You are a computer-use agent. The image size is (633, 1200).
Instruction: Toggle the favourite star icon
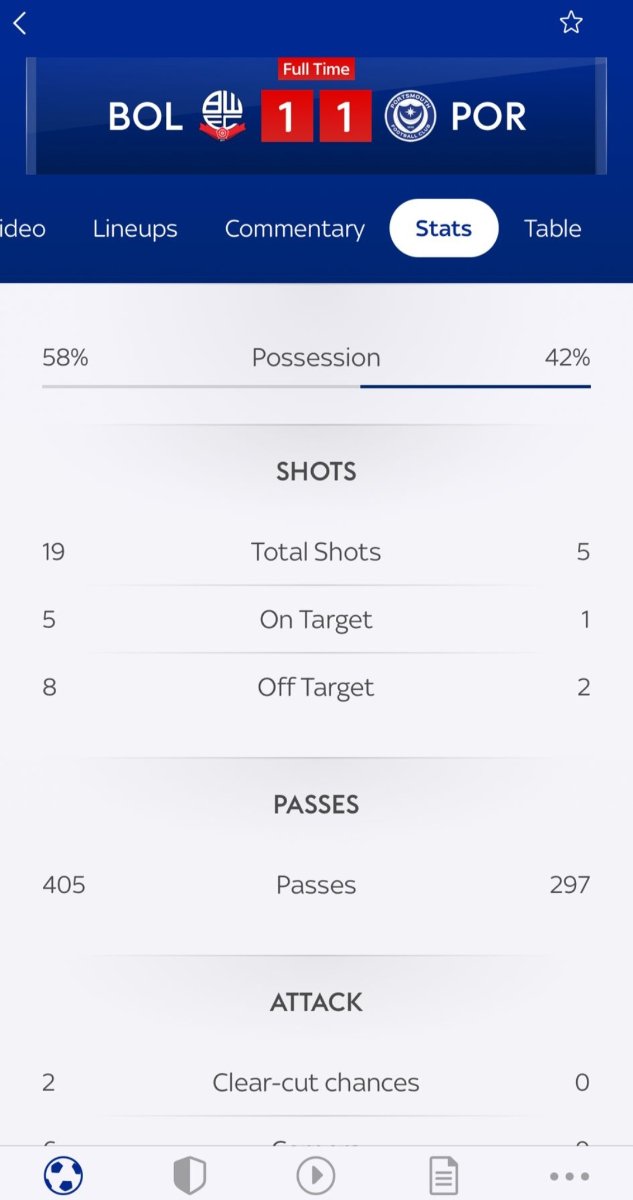[571, 22]
